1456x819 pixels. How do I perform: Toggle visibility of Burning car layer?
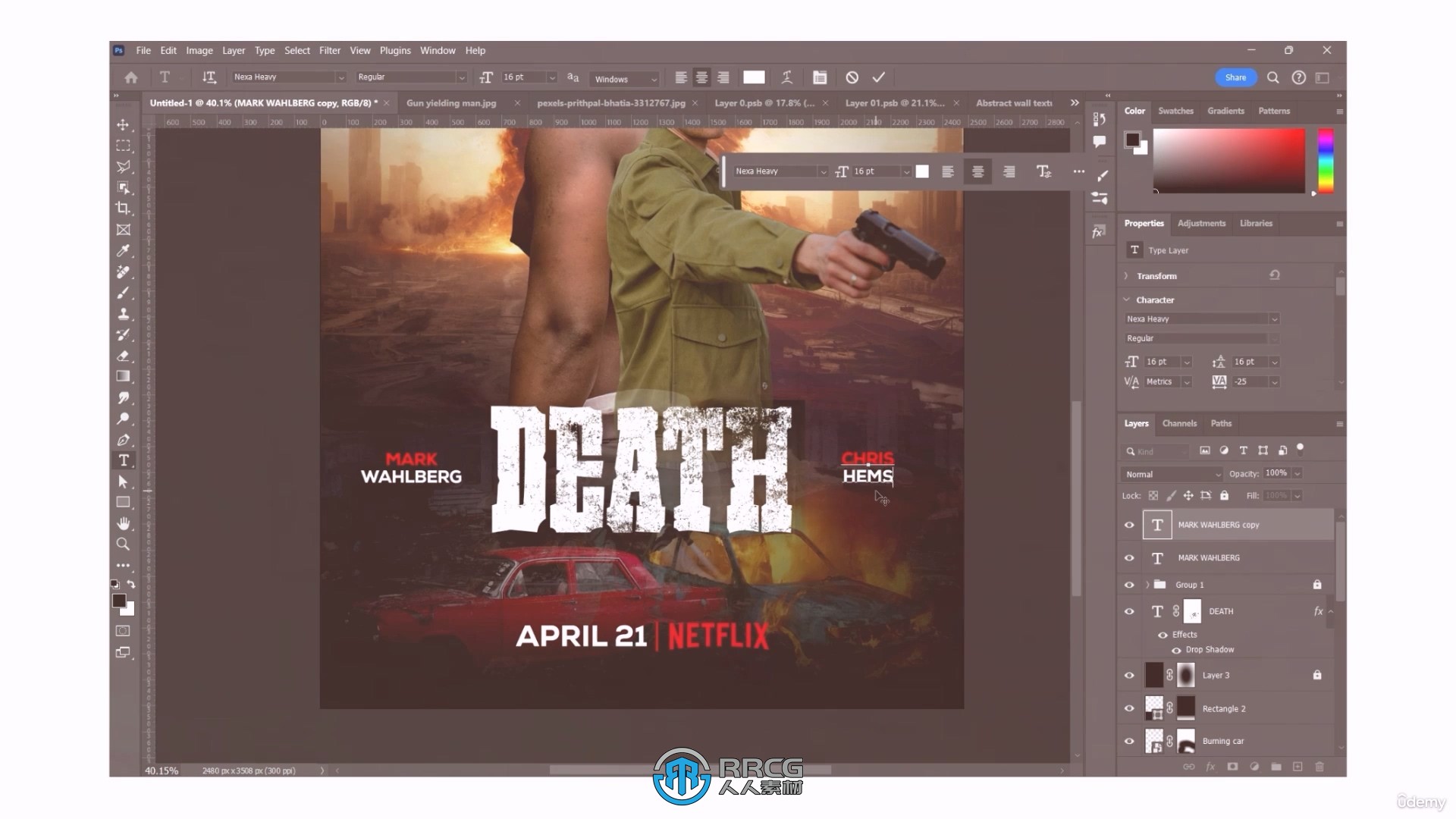coord(1130,740)
